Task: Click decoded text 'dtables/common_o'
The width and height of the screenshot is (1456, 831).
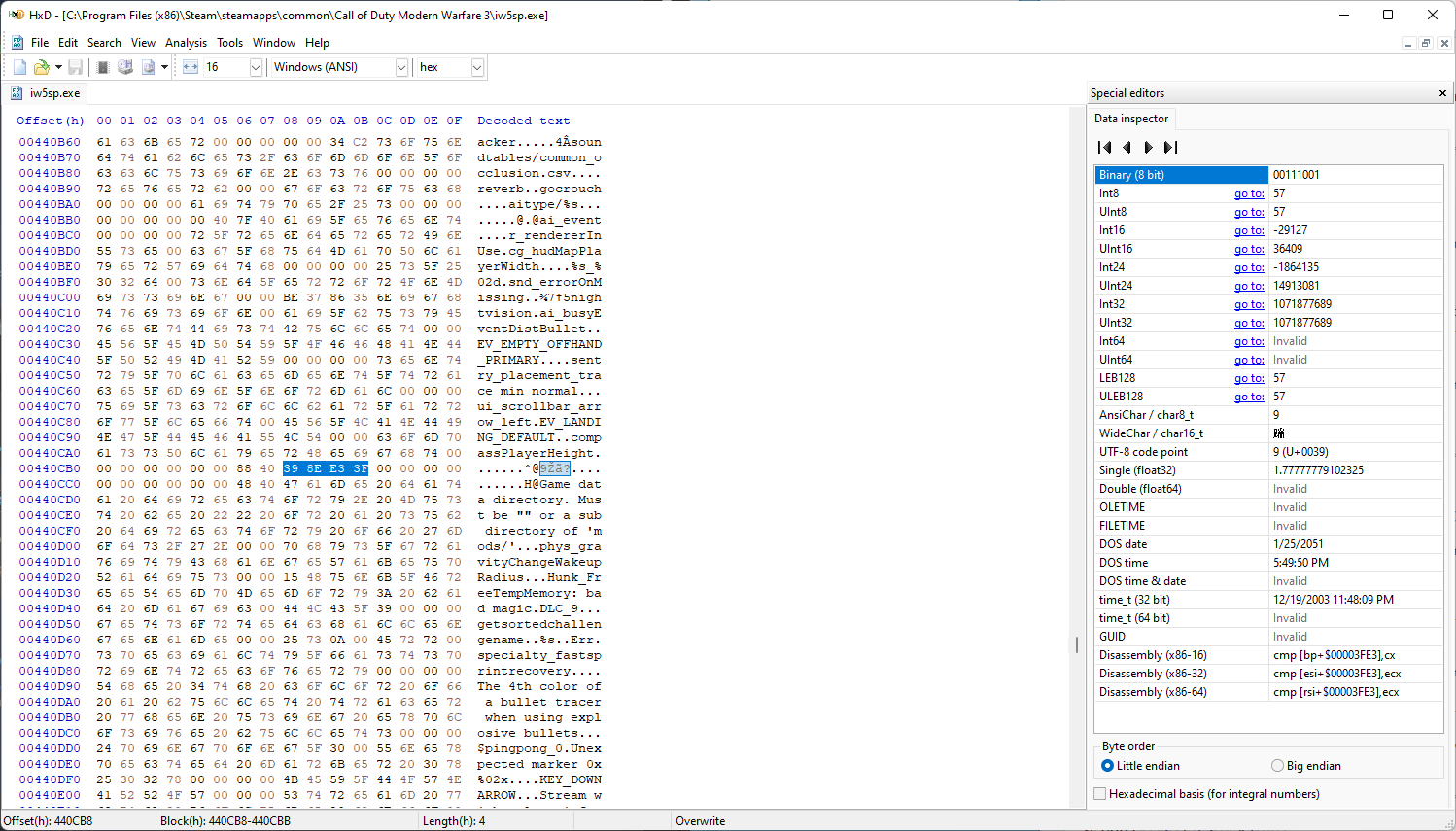Action: pyautogui.click(x=539, y=157)
